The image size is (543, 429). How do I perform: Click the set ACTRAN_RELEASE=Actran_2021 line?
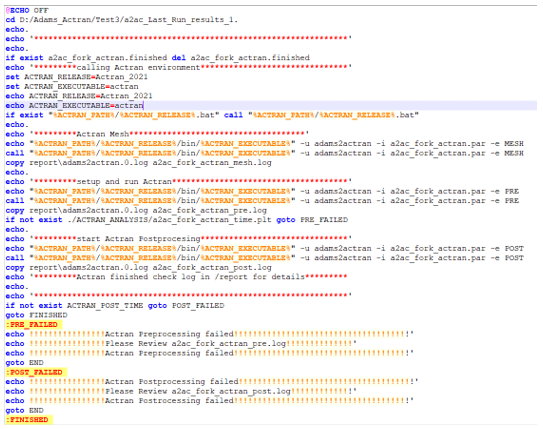77,77
